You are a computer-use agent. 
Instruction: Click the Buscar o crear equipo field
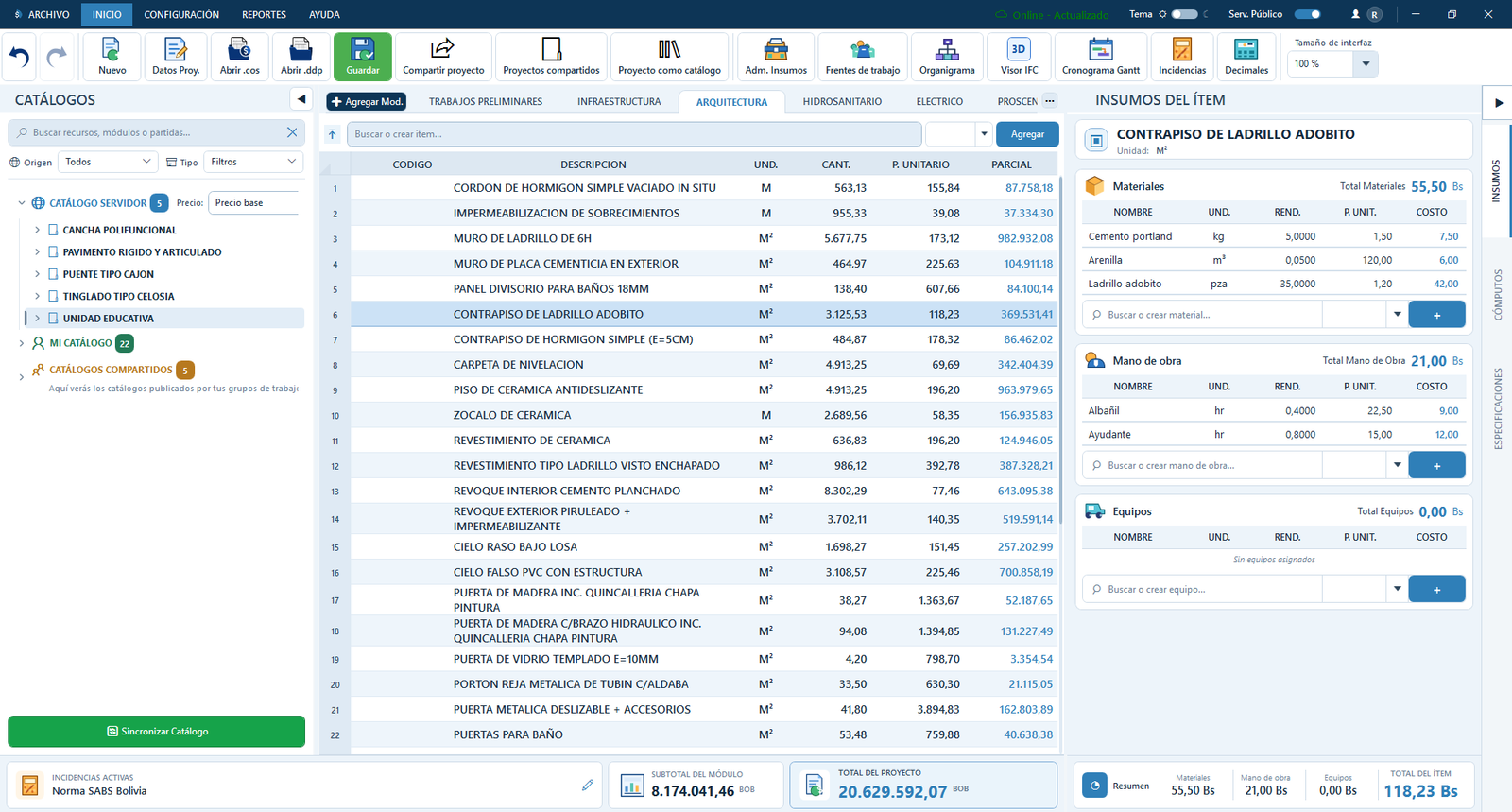1202,589
